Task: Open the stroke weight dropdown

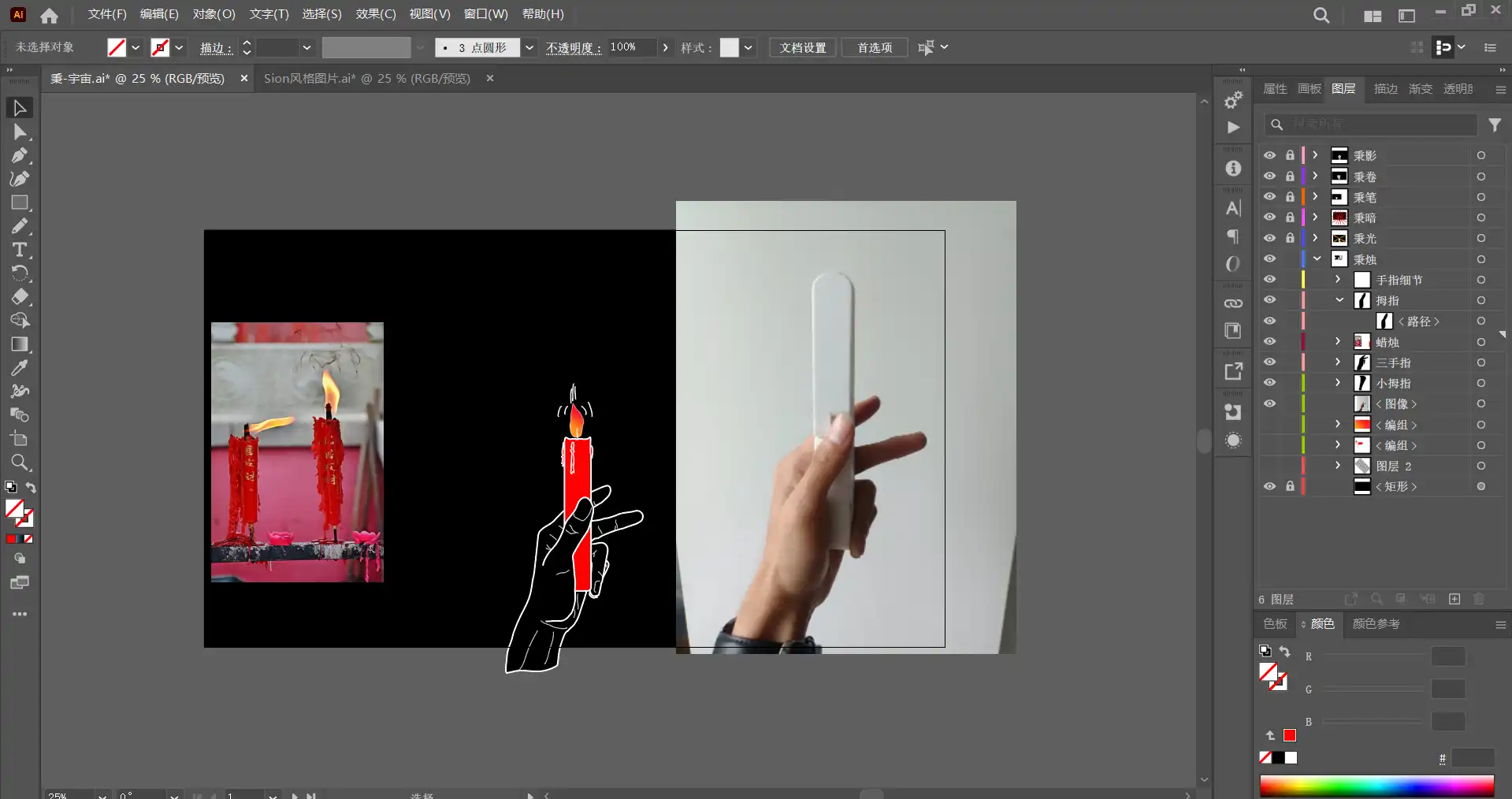Action: [306, 48]
